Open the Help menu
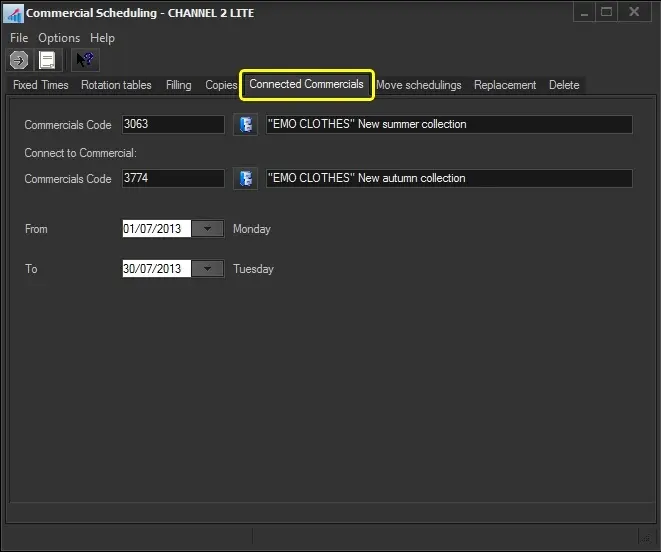 click(102, 38)
